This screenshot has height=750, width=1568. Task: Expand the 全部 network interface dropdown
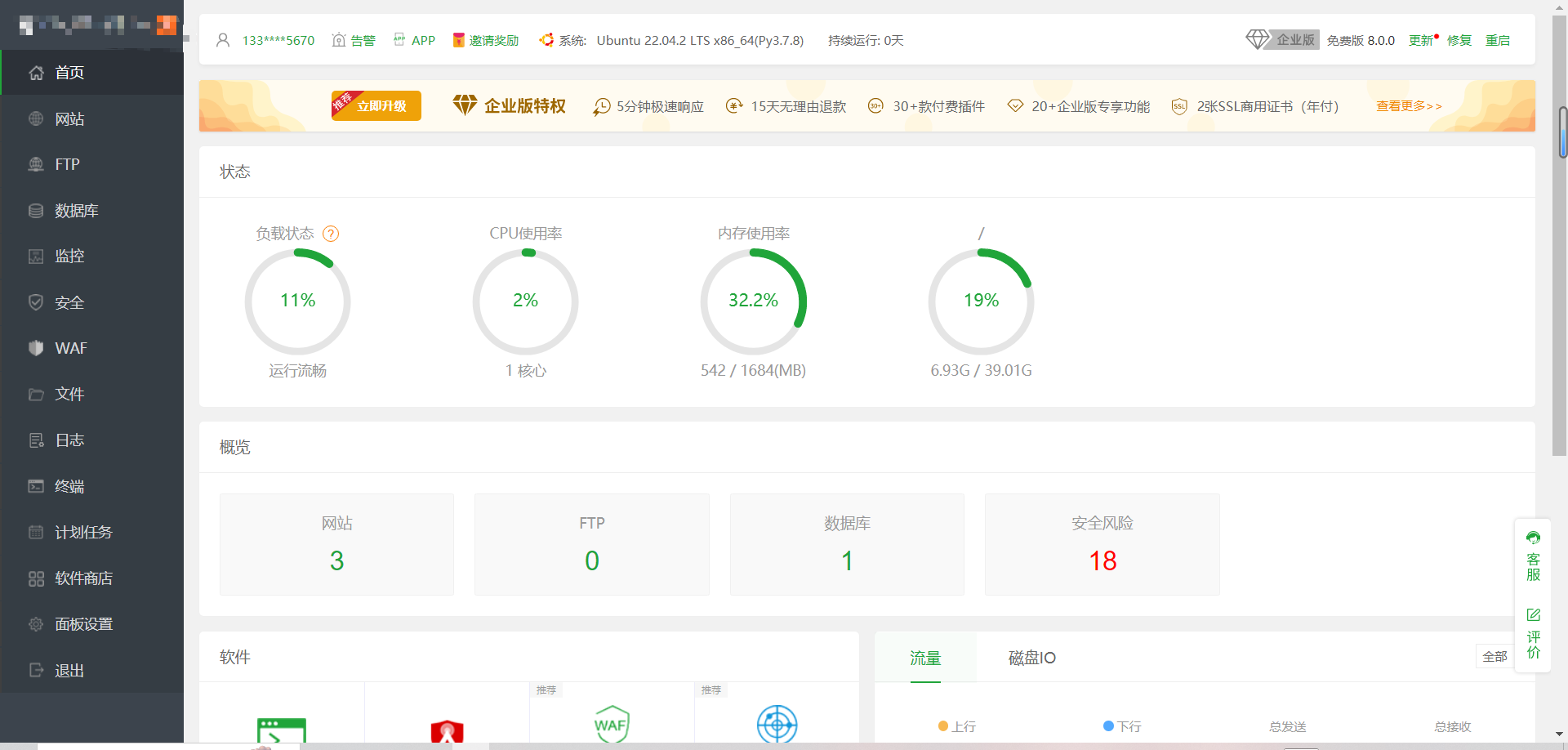pos(1494,656)
